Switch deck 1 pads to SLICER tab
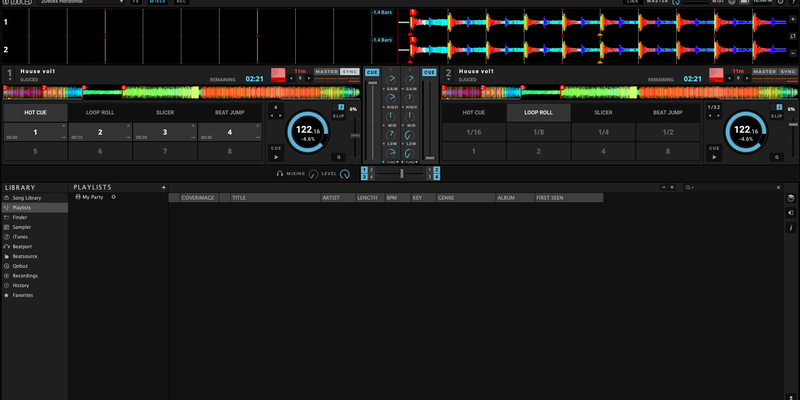The image size is (800, 400). [165, 113]
